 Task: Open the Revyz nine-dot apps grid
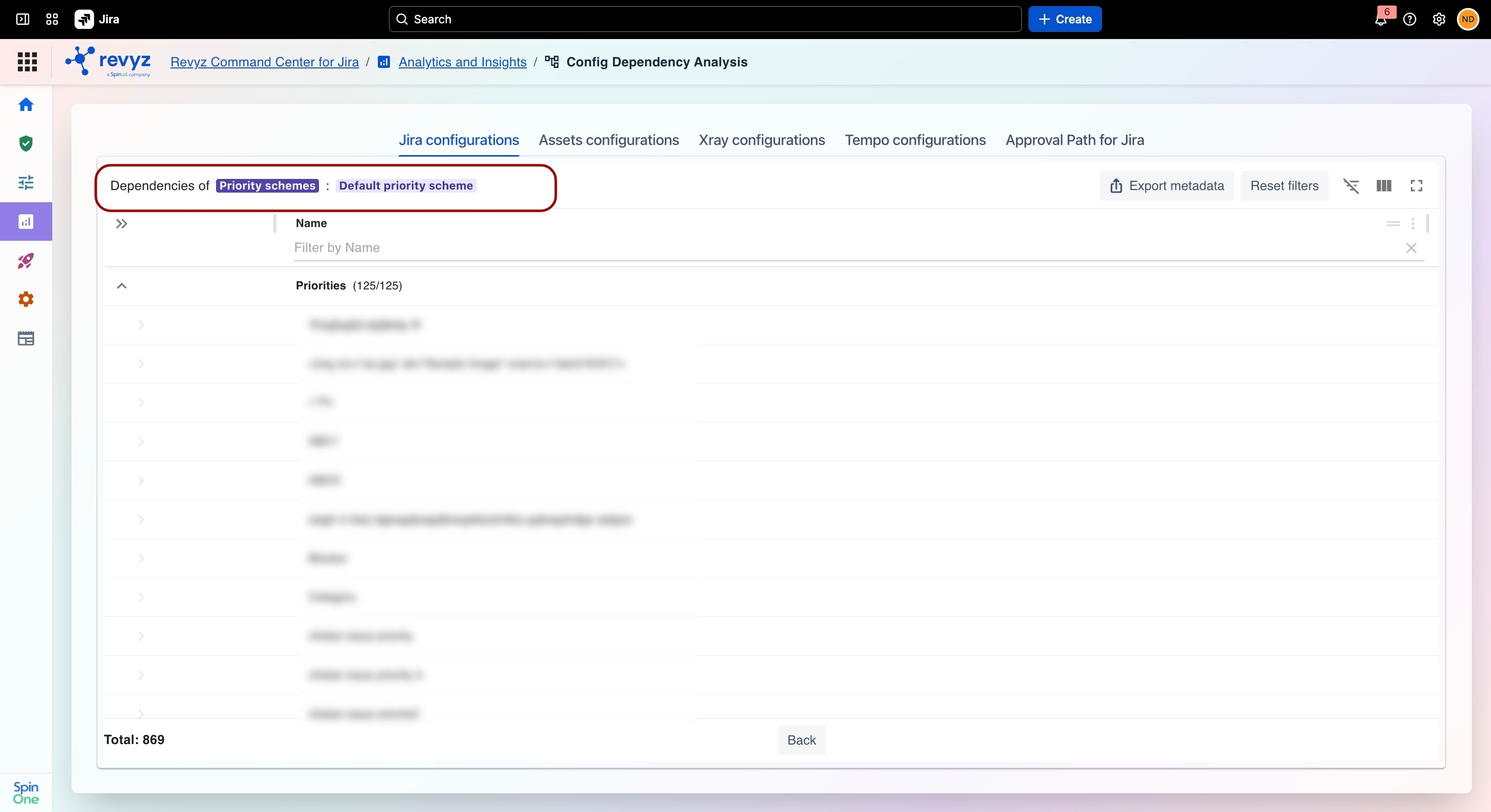tap(26, 62)
